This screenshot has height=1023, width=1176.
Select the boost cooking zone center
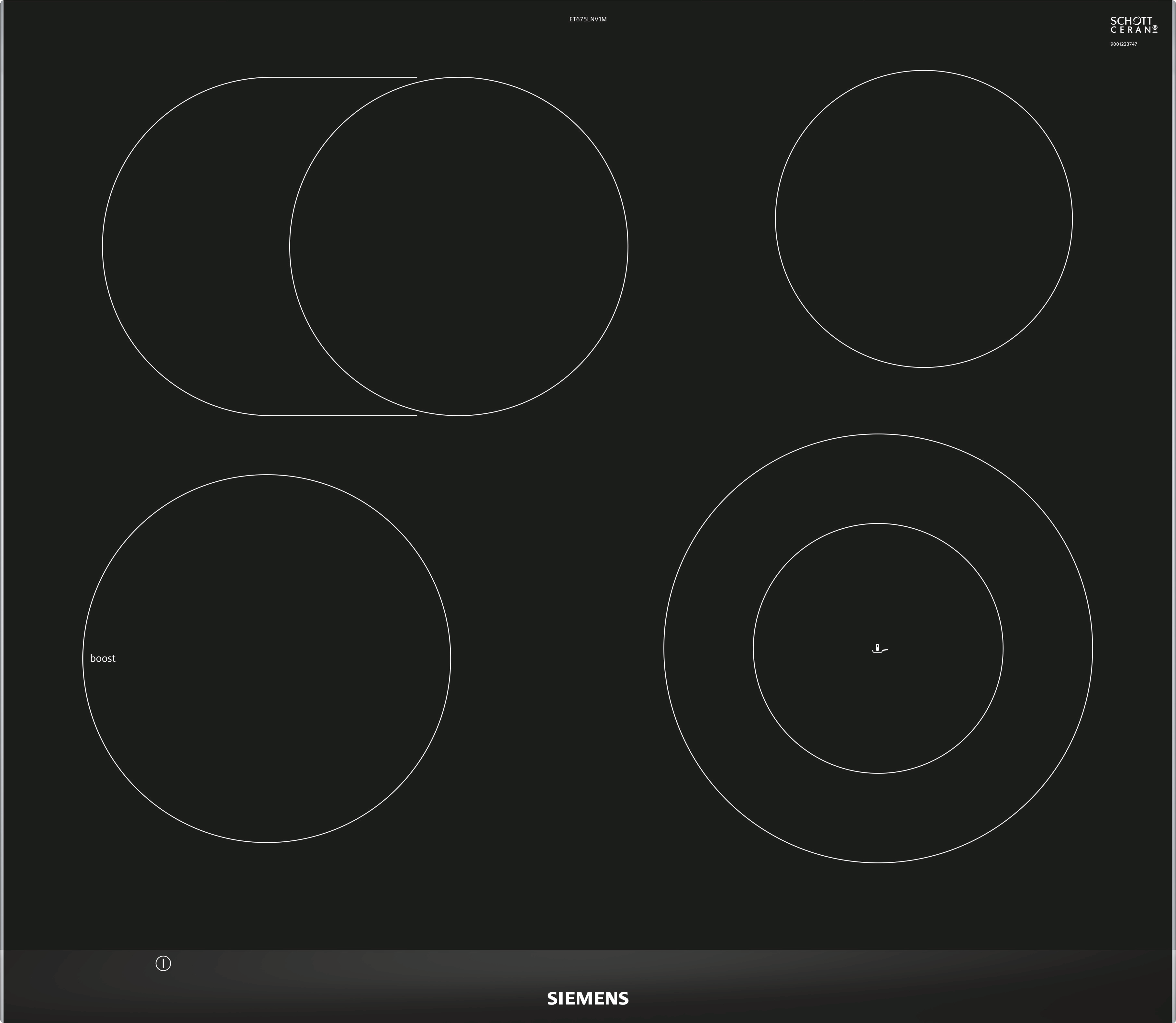click(266, 658)
